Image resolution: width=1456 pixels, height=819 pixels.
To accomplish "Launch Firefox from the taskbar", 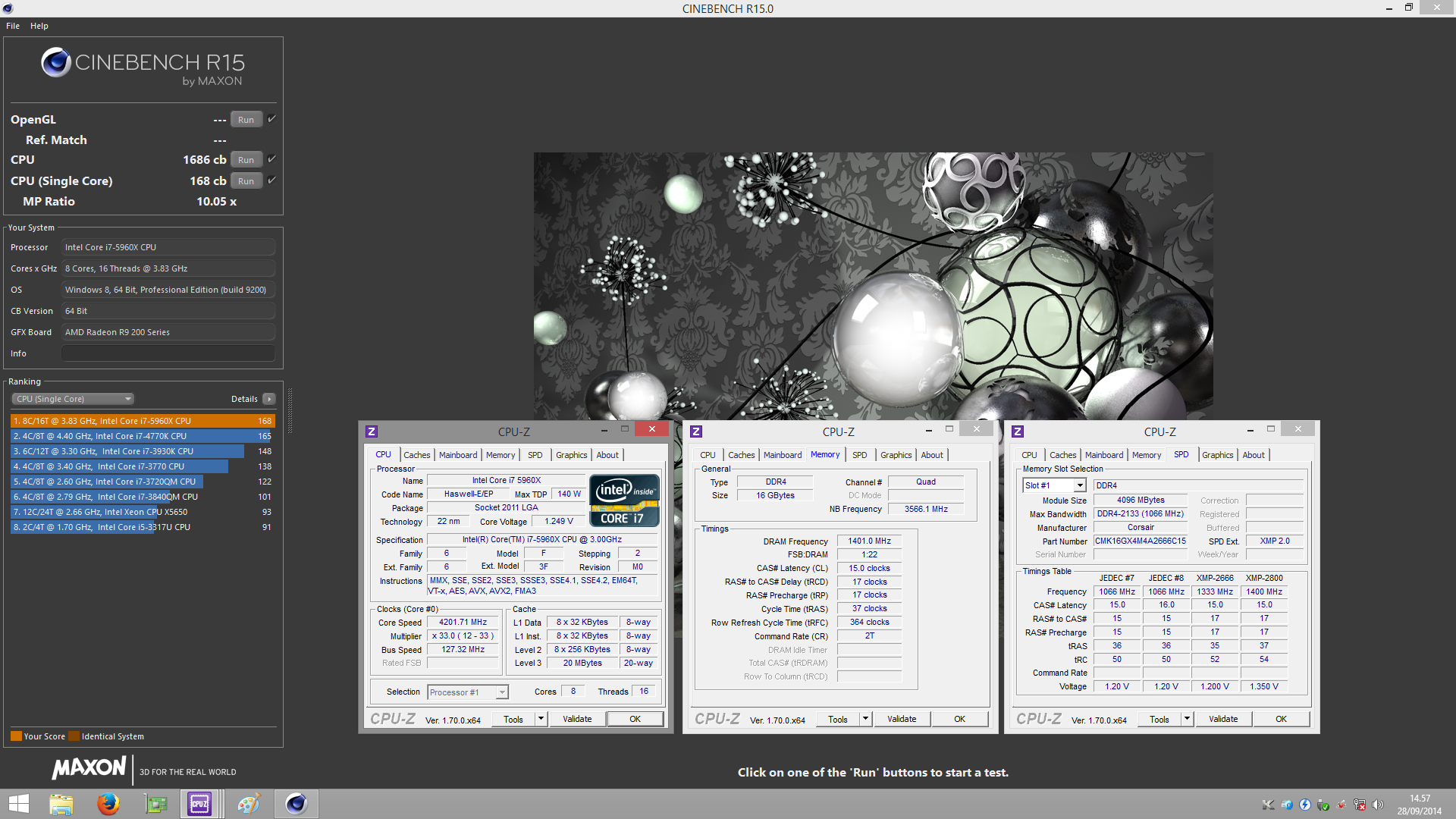I will 108,804.
